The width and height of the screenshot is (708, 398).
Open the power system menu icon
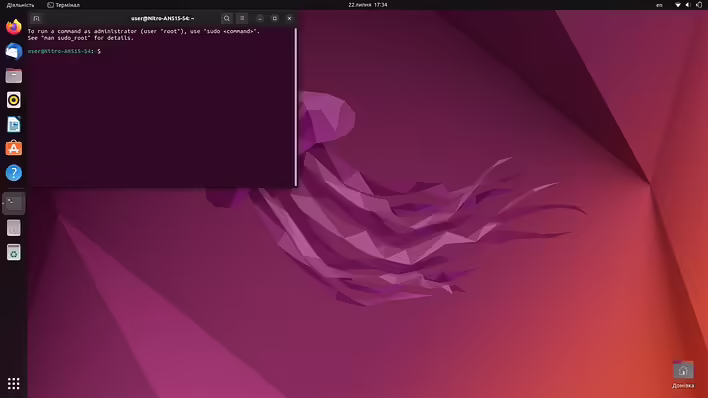point(699,5)
